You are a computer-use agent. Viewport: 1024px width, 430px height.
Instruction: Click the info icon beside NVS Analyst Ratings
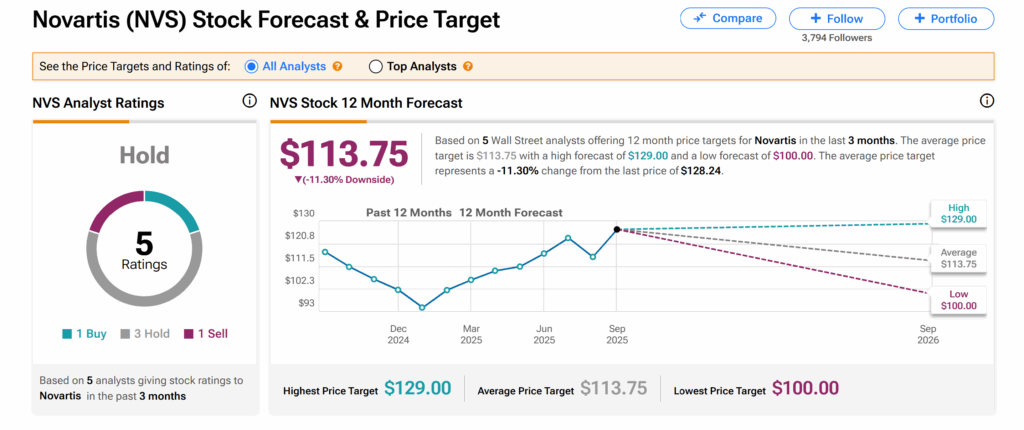tap(249, 101)
